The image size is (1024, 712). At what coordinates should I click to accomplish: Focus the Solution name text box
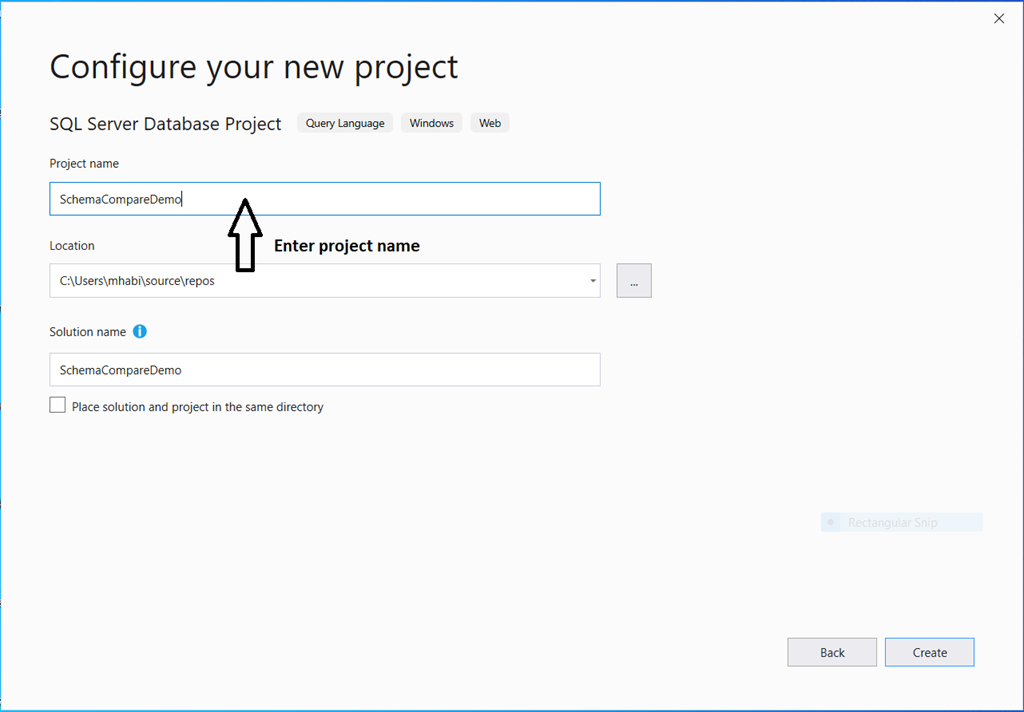325,370
